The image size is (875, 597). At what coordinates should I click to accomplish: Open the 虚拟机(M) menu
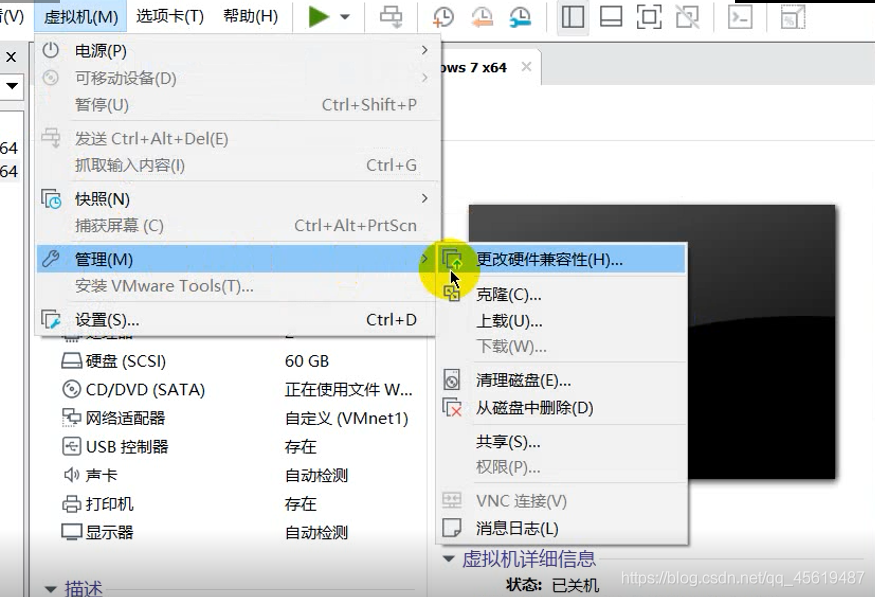(x=81, y=16)
